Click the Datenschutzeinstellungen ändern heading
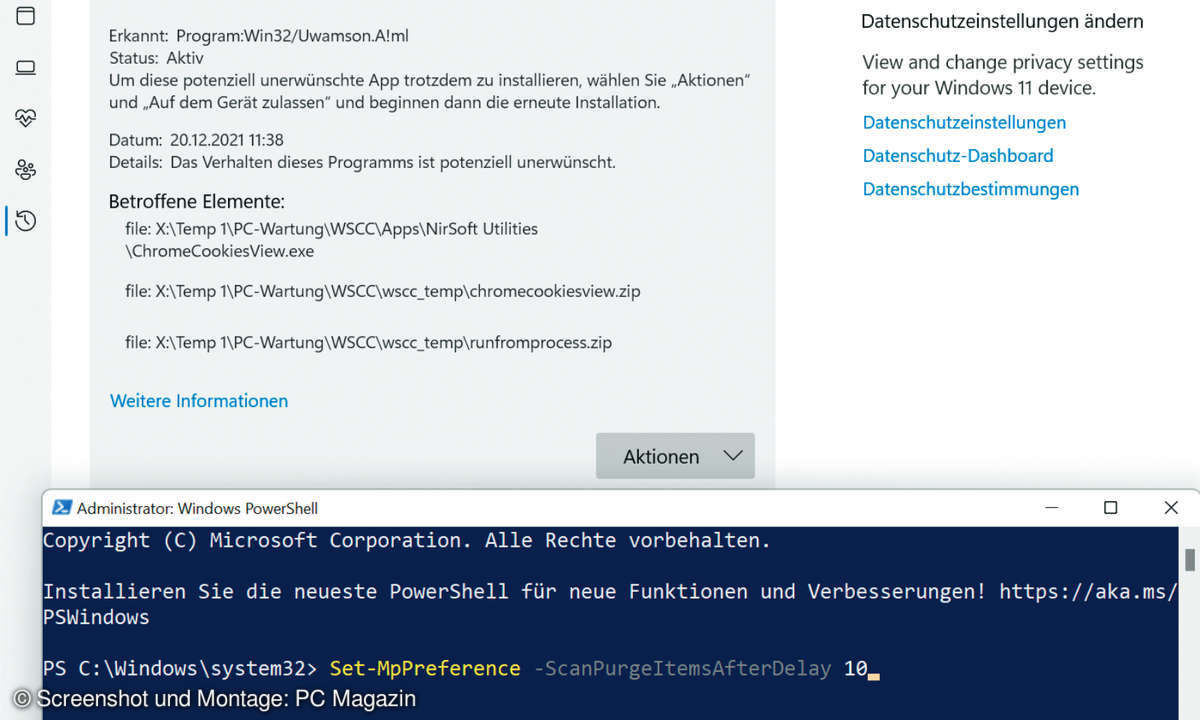Image resolution: width=1200 pixels, height=720 pixels. pos(1002,21)
